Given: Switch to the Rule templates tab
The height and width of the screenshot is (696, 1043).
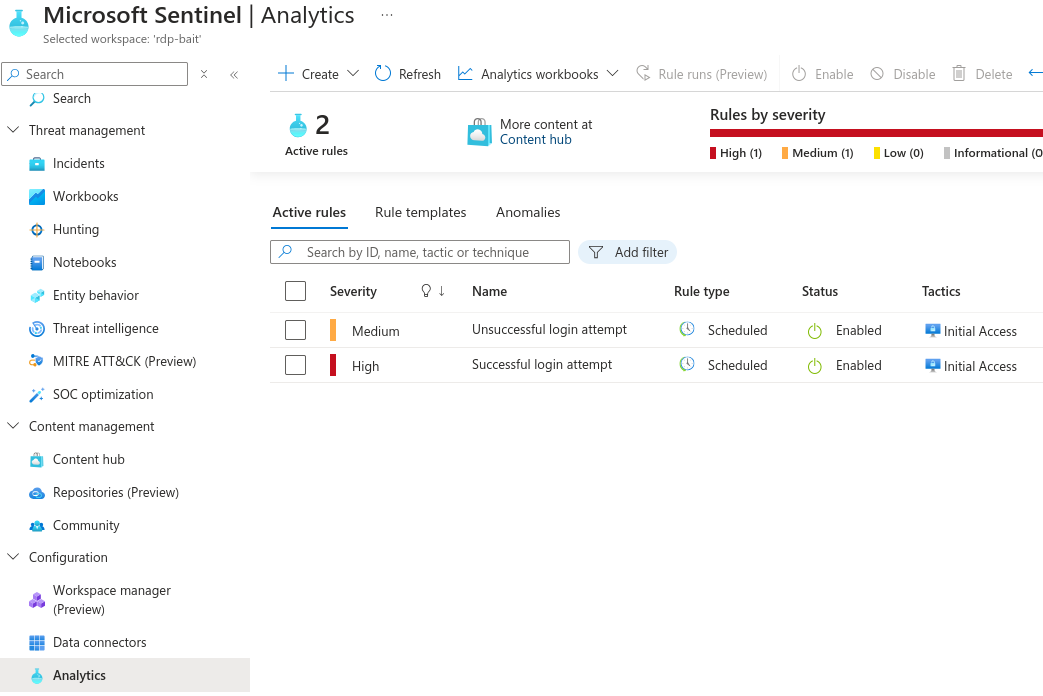Looking at the screenshot, I should tap(420, 212).
